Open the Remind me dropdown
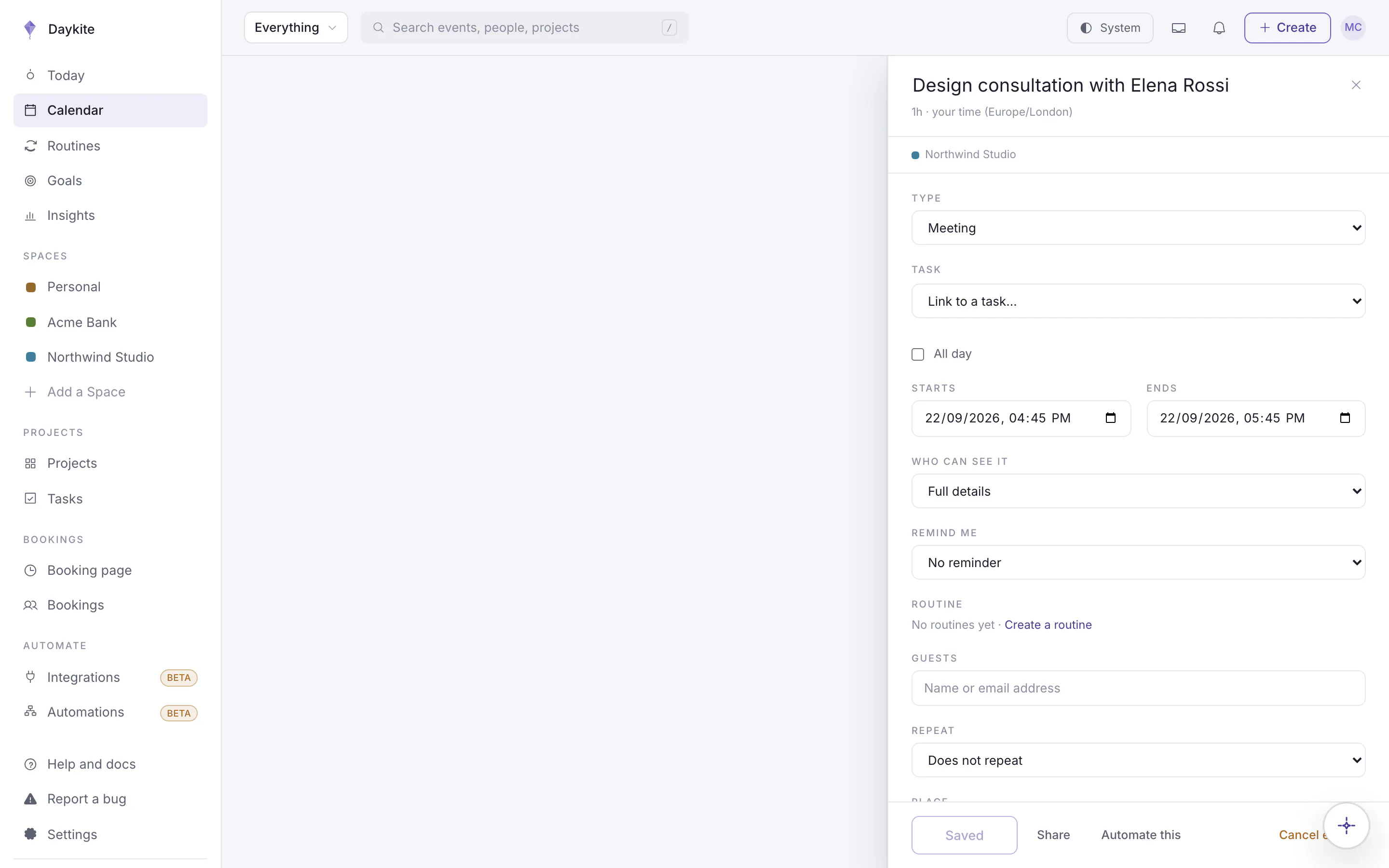The height and width of the screenshot is (868, 1389). point(1138,562)
